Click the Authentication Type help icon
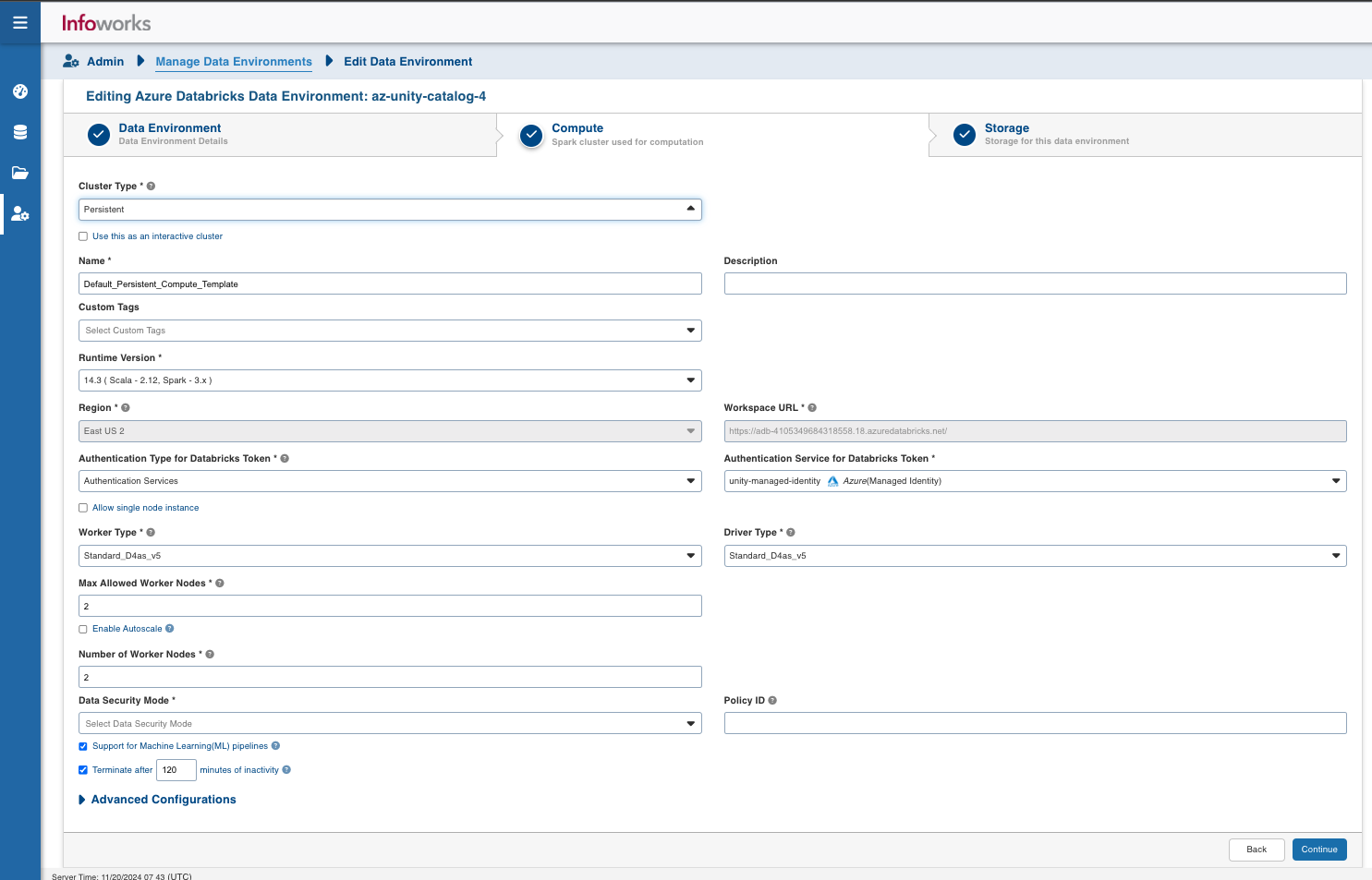Viewport: 1372px width, 880px height. (285, 459)
